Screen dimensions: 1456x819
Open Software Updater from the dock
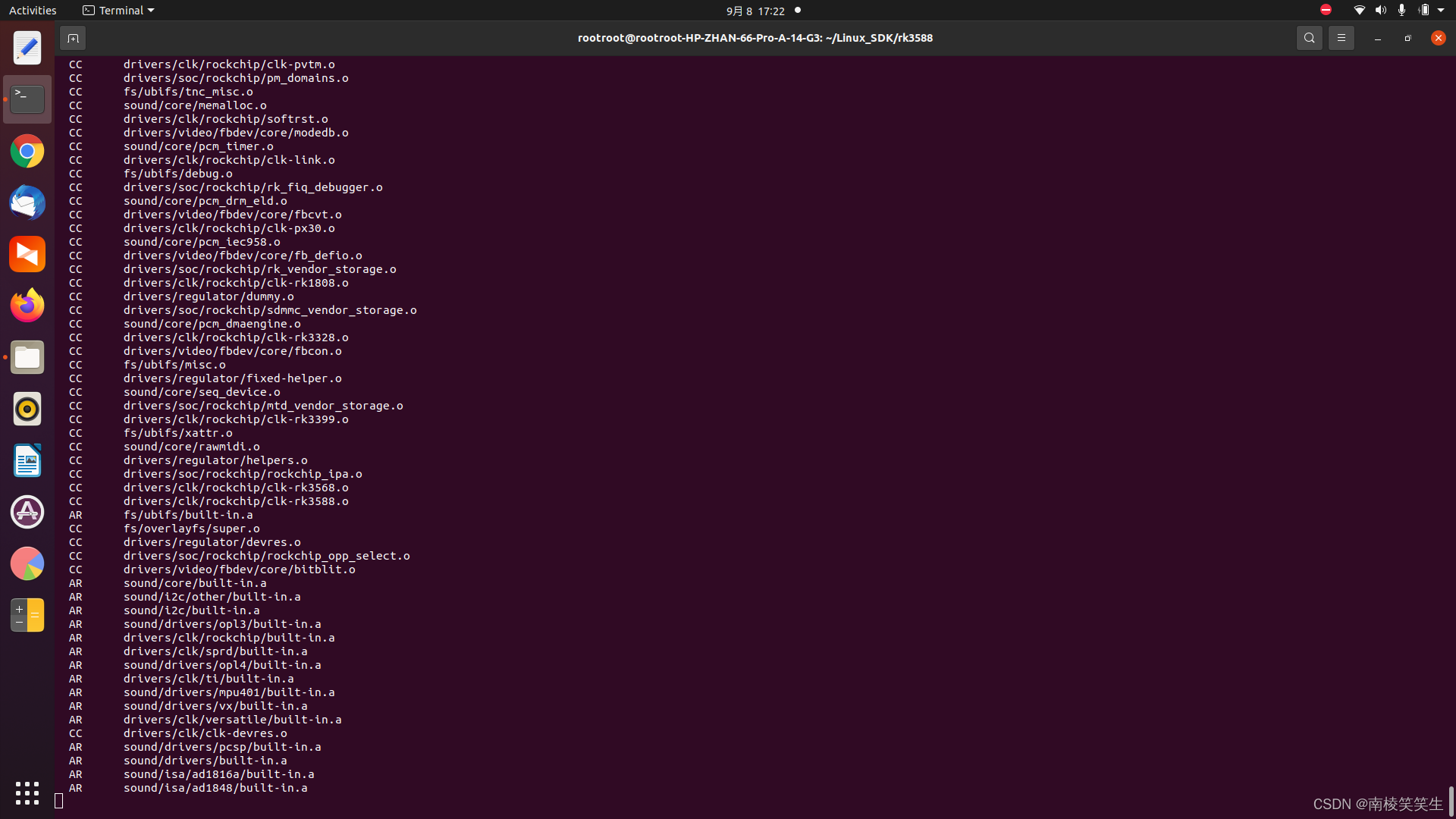point(27,512)
